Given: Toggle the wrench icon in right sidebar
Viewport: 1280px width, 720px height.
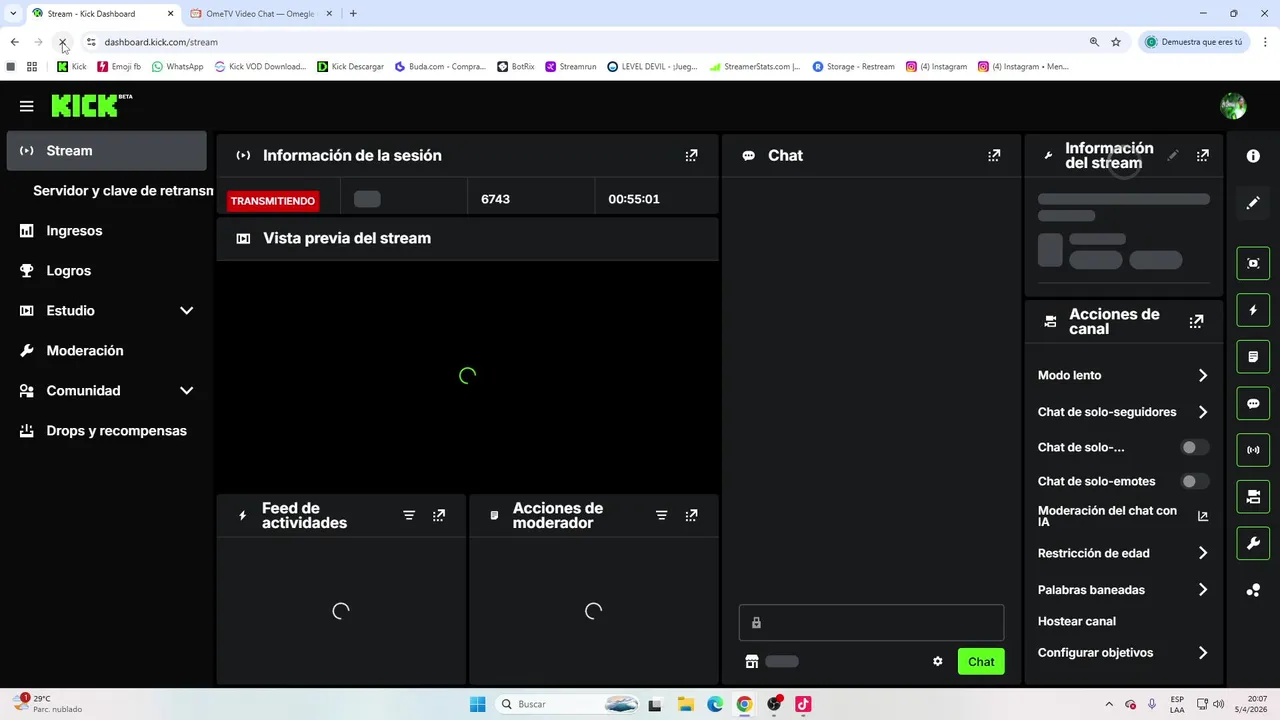Looking at the screenshot, I should tap(1253, 544).
